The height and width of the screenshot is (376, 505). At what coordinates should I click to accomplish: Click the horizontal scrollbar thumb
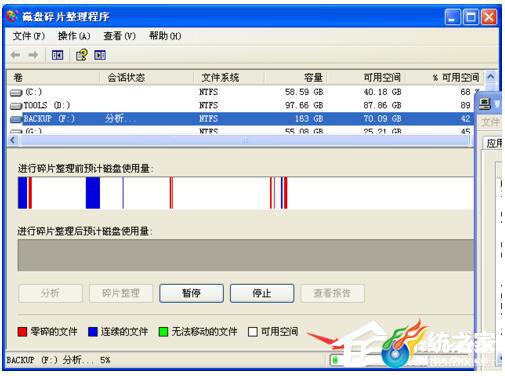tap(245, 141)
